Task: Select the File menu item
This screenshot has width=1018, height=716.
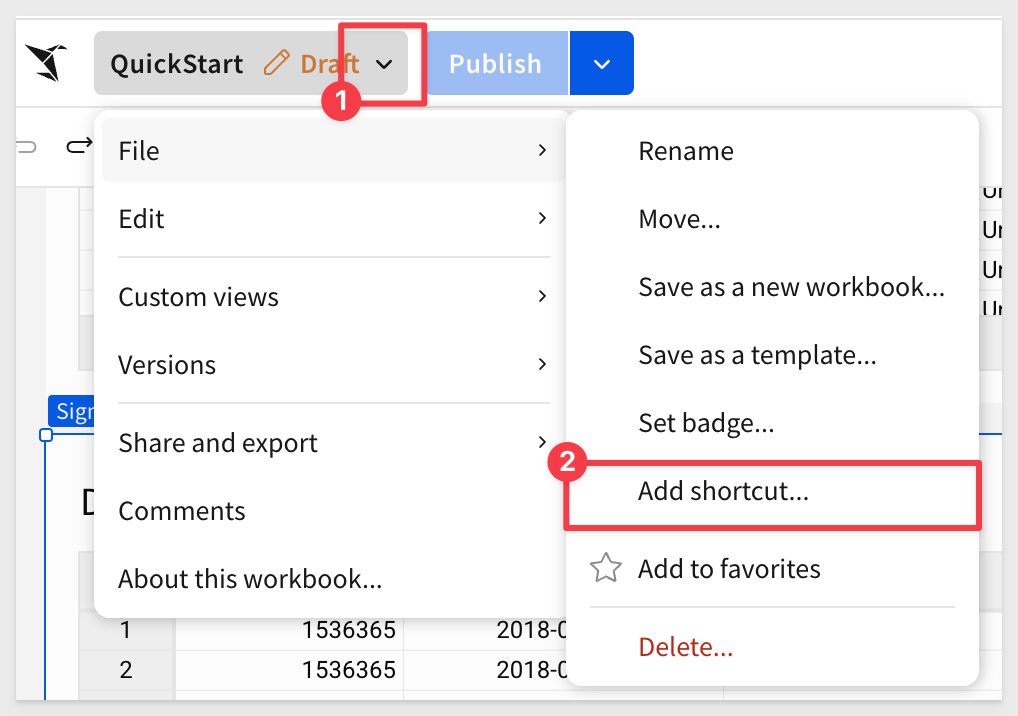Action: point(330,151)
